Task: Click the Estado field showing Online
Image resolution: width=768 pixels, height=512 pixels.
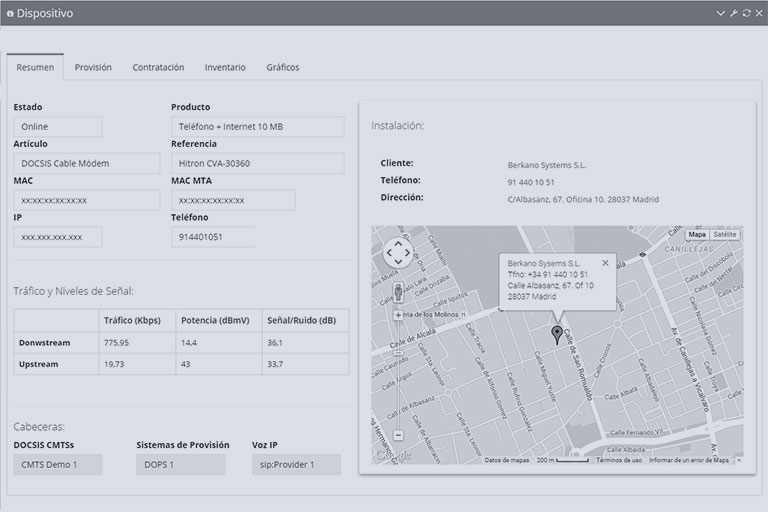Action: (58, 126)
